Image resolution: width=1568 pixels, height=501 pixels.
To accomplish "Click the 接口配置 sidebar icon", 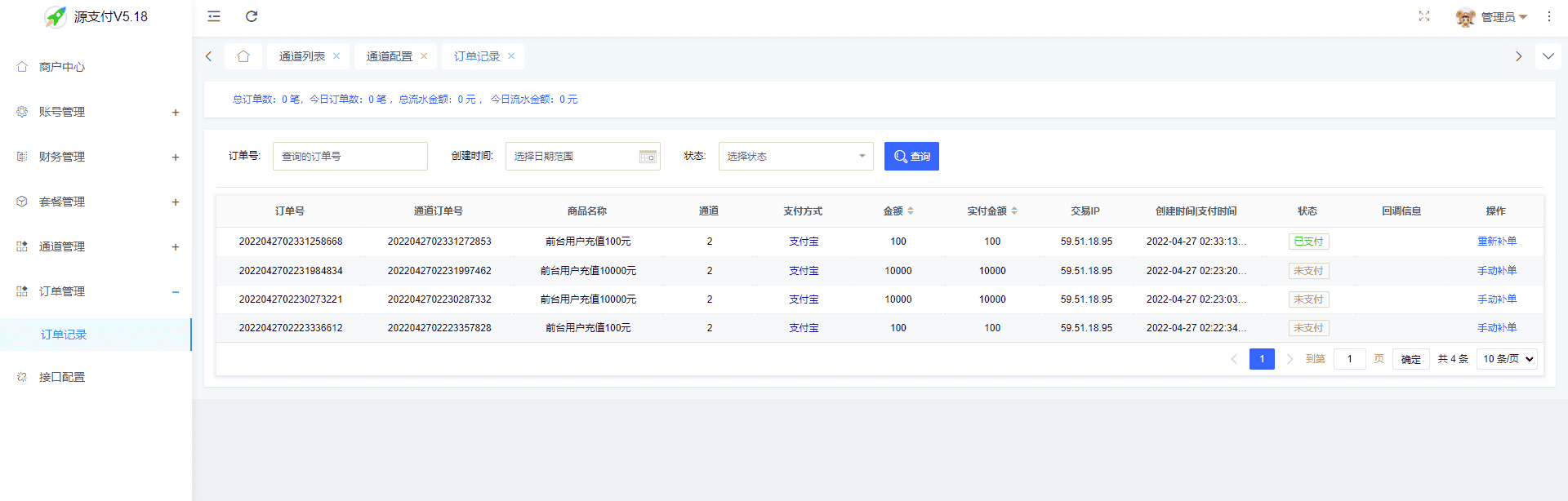I will click(x=22, y=377).
